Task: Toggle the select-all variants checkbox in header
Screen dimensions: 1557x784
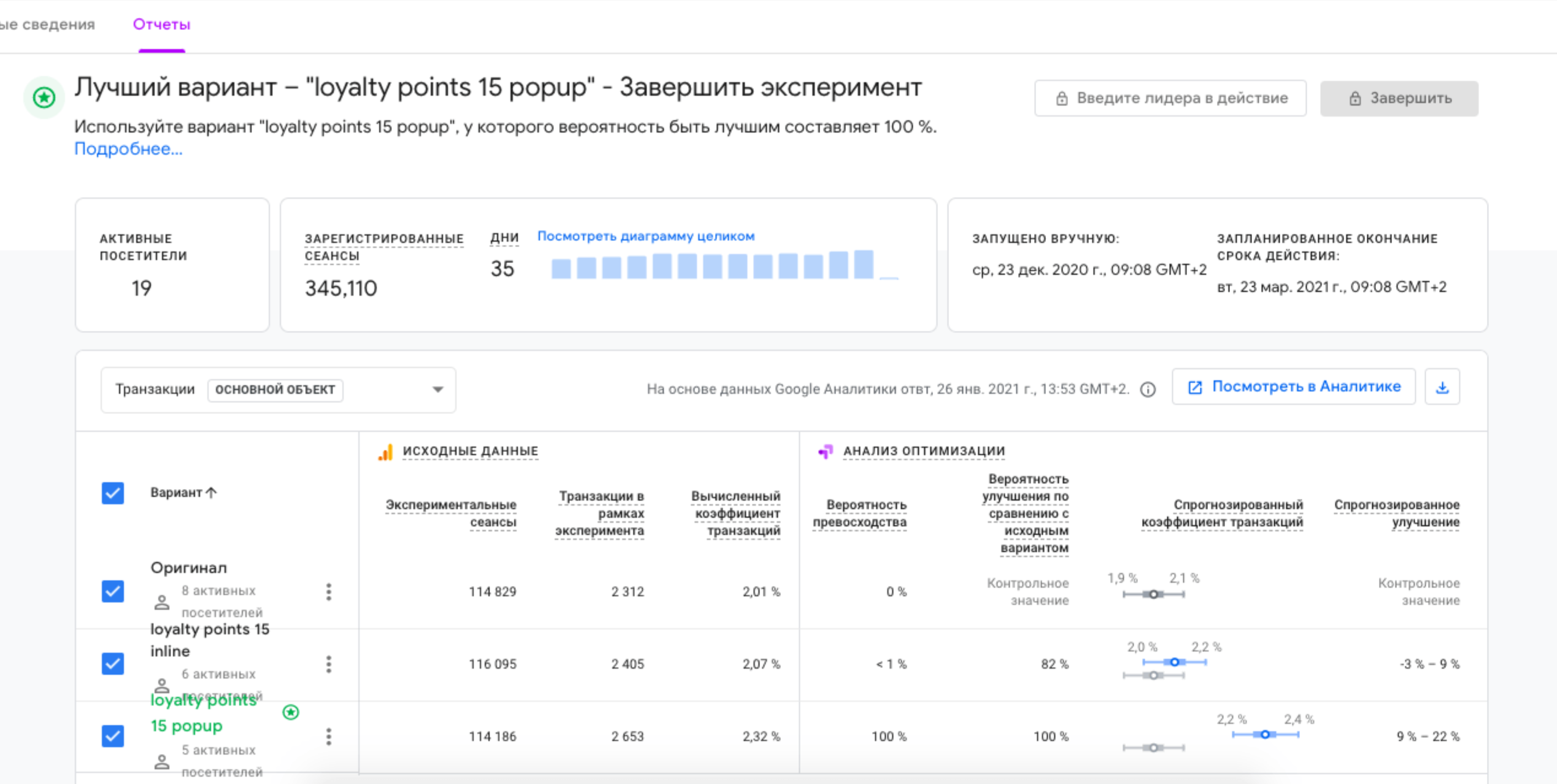Action: 113,493
